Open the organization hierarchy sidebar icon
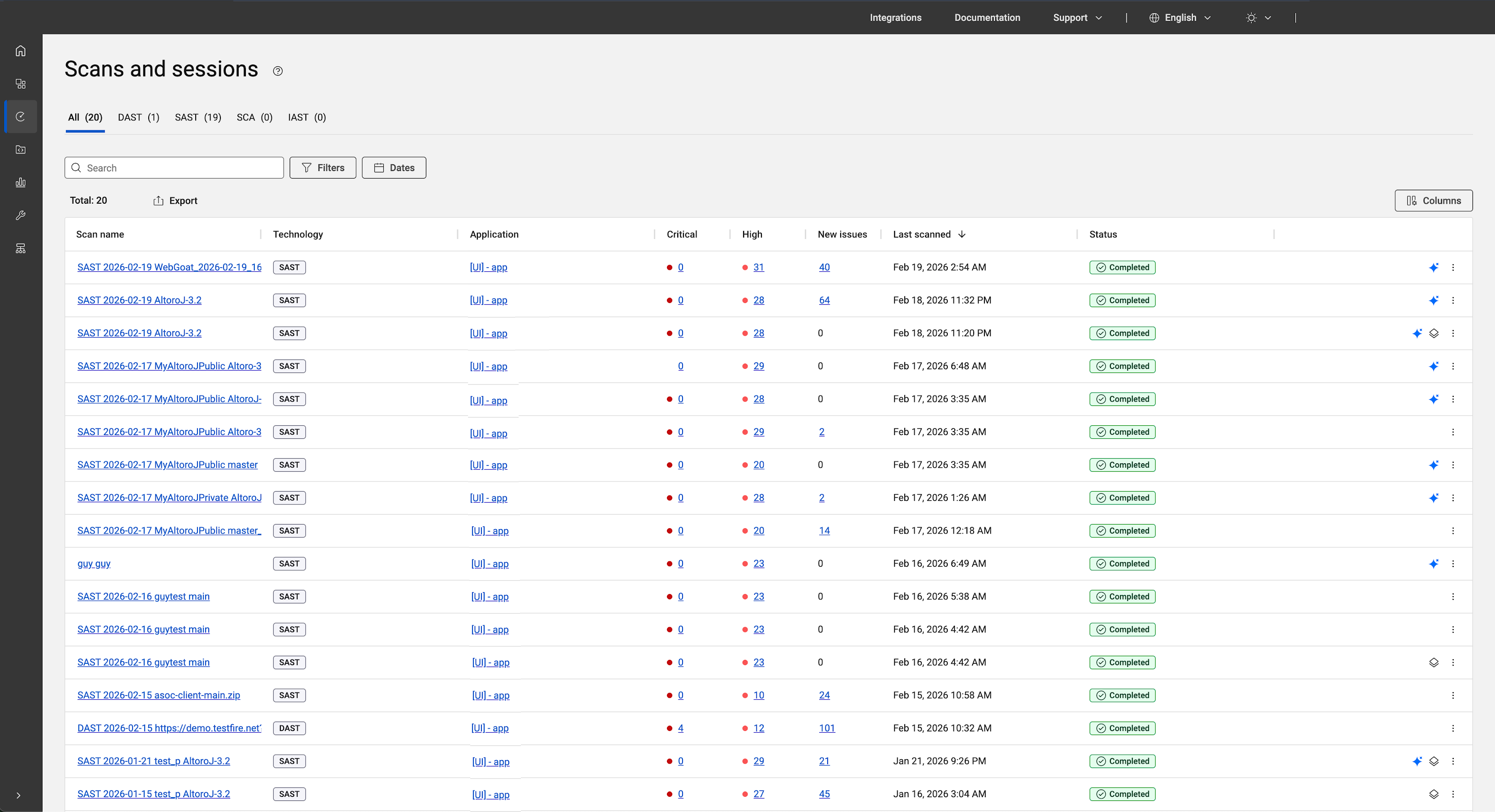Image resolution: width=1495 pixels, height=812 pixels. [20, 249]
